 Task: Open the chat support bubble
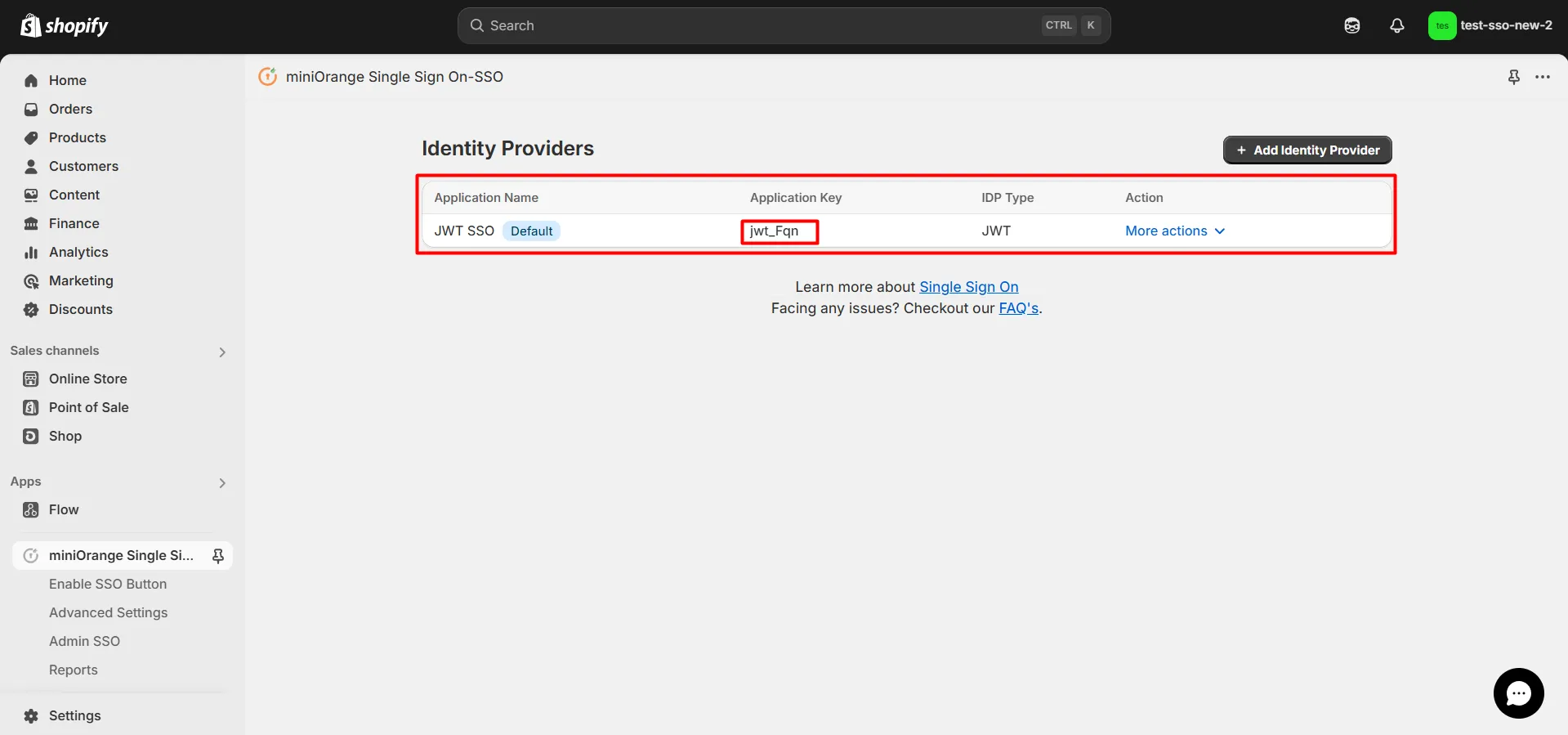pos(1518,693)
